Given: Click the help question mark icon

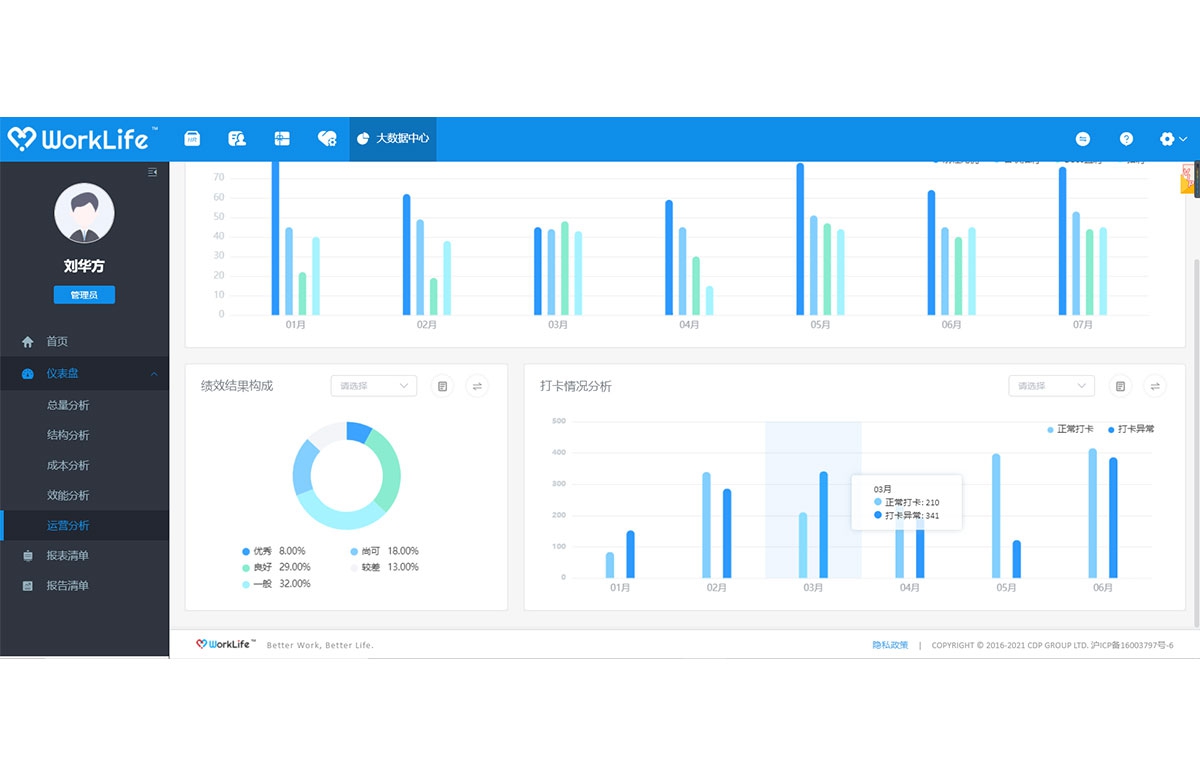Looking at the screenshot, I should point(1126,139).
